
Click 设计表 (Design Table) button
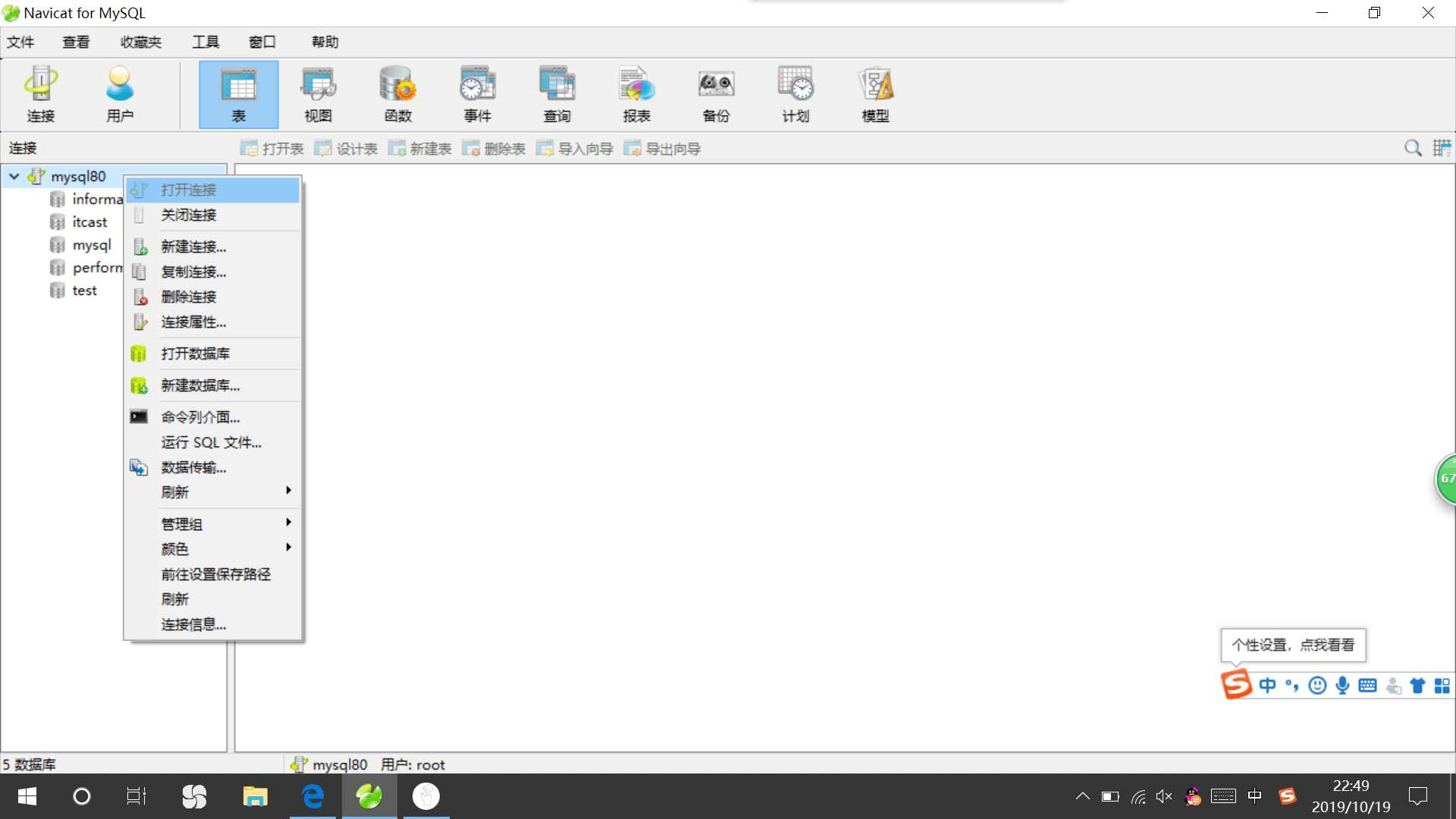(346, 149)
